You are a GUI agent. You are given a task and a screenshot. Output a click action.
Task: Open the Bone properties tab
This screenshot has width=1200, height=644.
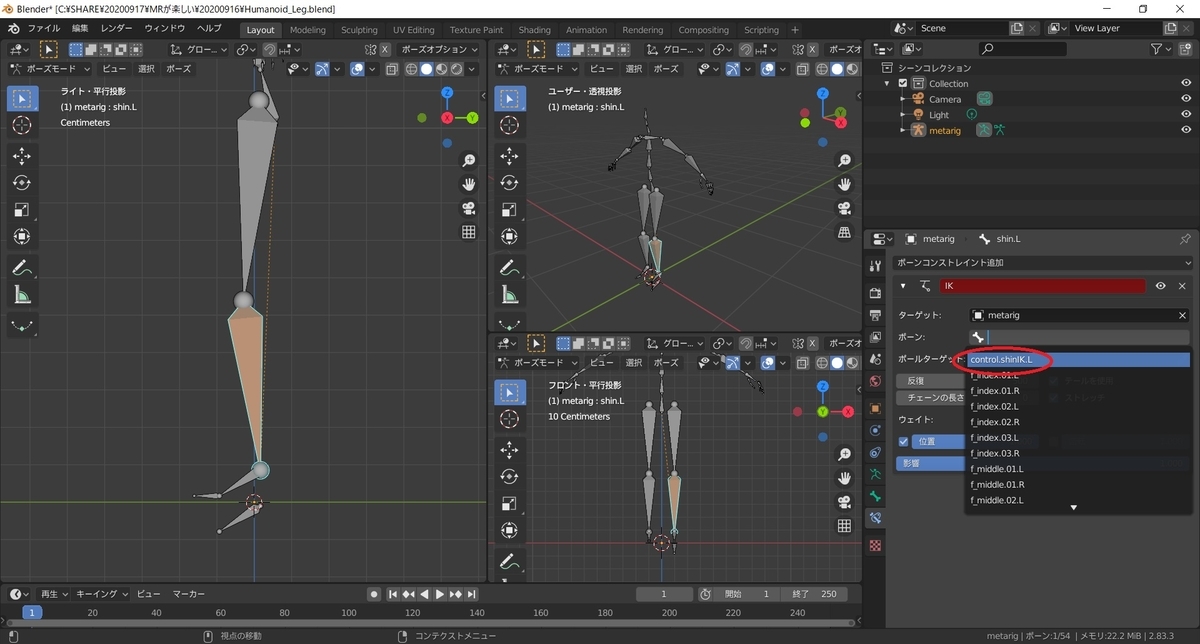pos(876,496)
